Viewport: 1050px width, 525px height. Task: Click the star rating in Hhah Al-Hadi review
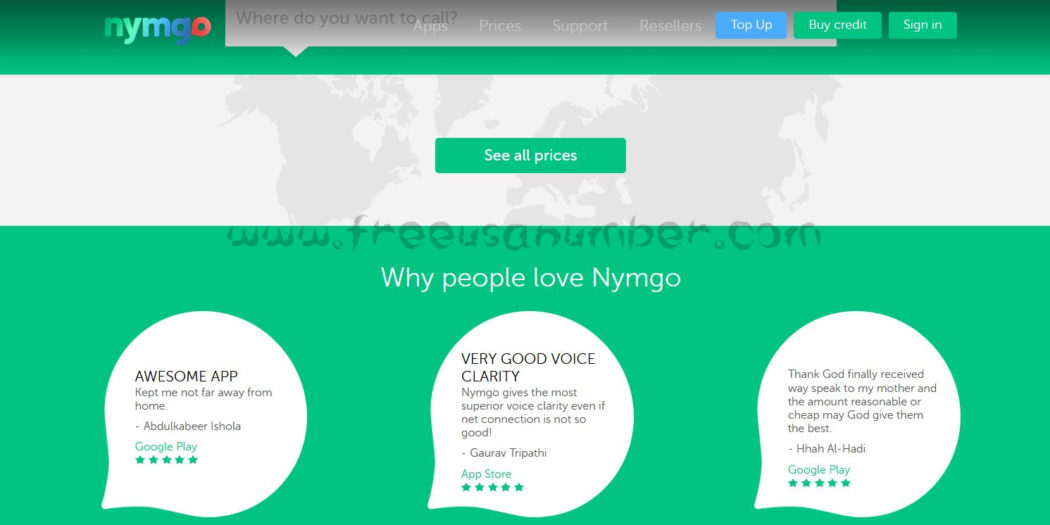[820, 483]
